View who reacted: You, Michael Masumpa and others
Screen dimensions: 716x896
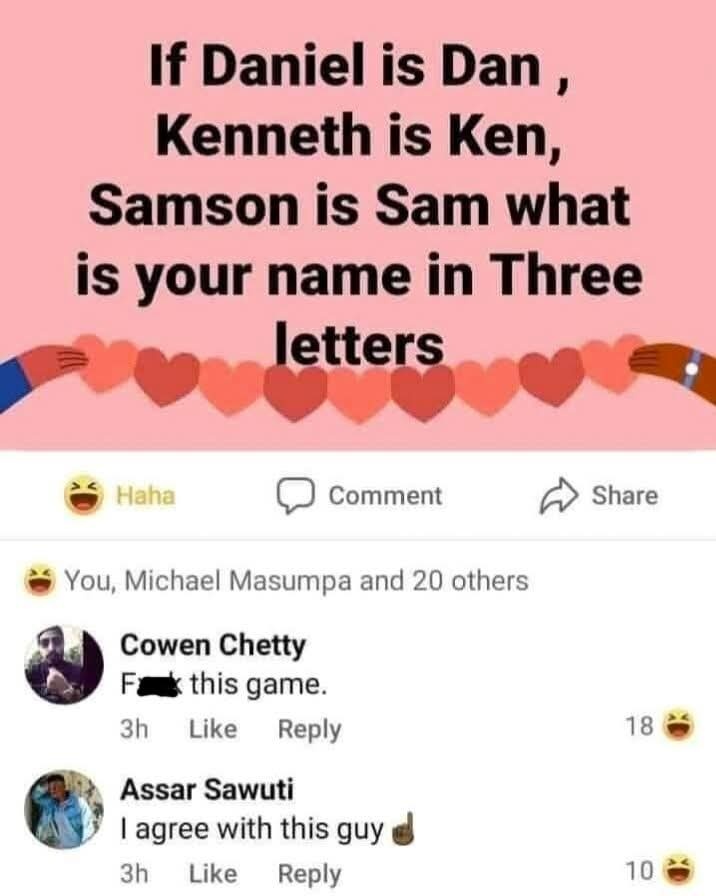point(296,580)
